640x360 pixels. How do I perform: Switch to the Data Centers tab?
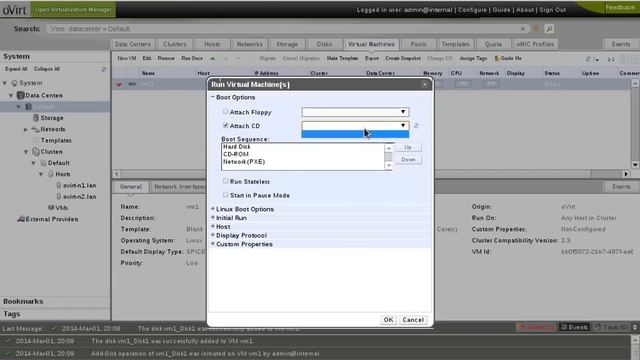(133, 44)
